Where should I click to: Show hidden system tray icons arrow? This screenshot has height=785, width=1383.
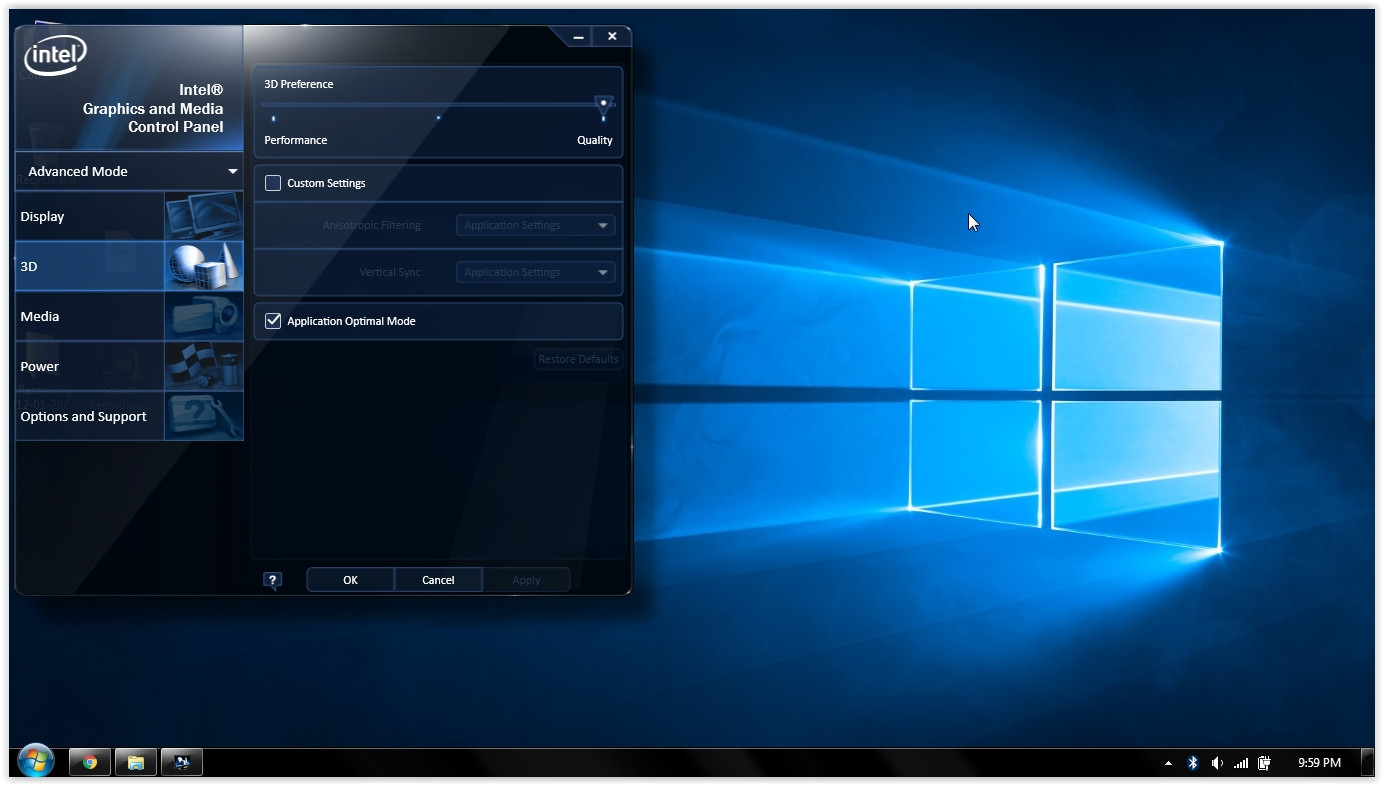click(1168, 763)
